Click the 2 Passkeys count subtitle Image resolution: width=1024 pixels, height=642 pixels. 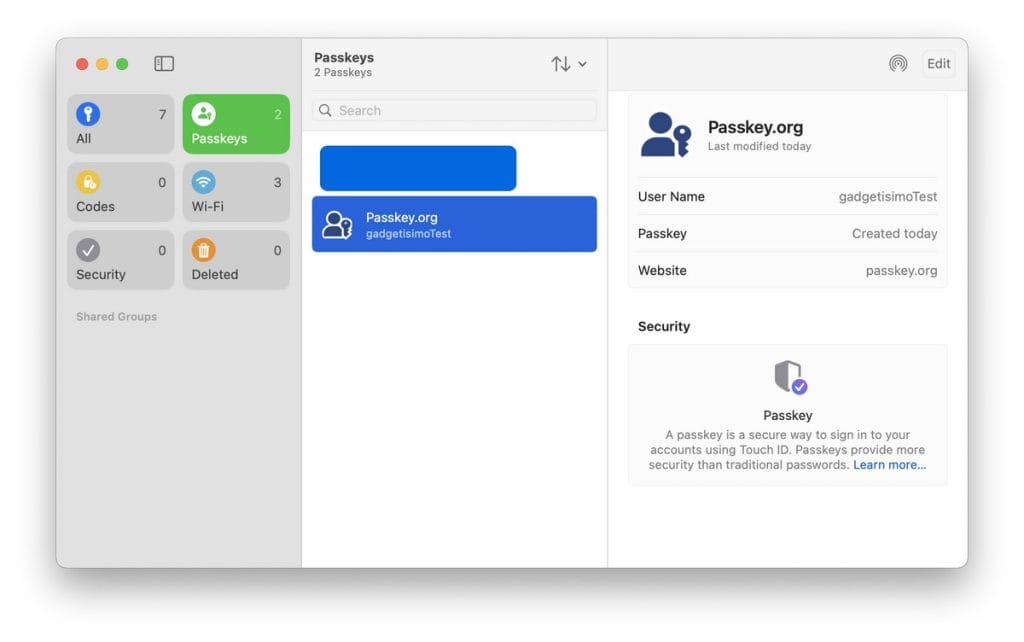(x=343, y=72)
